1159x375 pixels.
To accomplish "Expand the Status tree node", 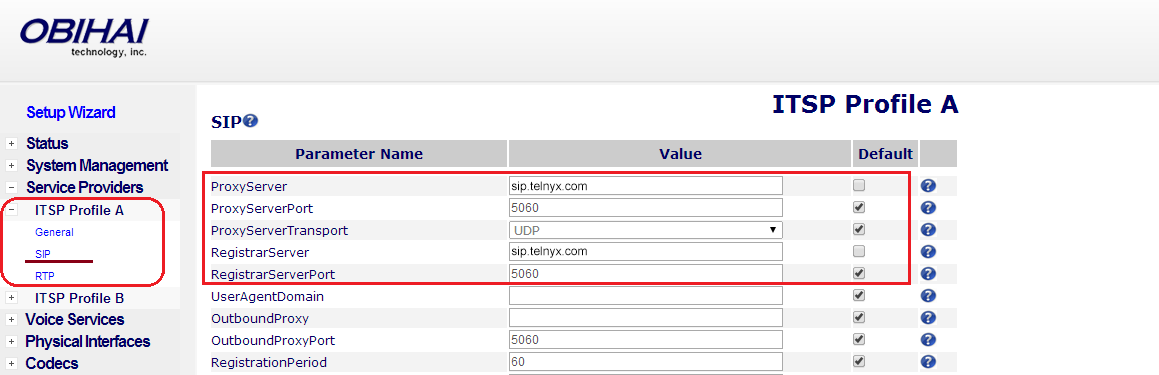I will point(11,143).
